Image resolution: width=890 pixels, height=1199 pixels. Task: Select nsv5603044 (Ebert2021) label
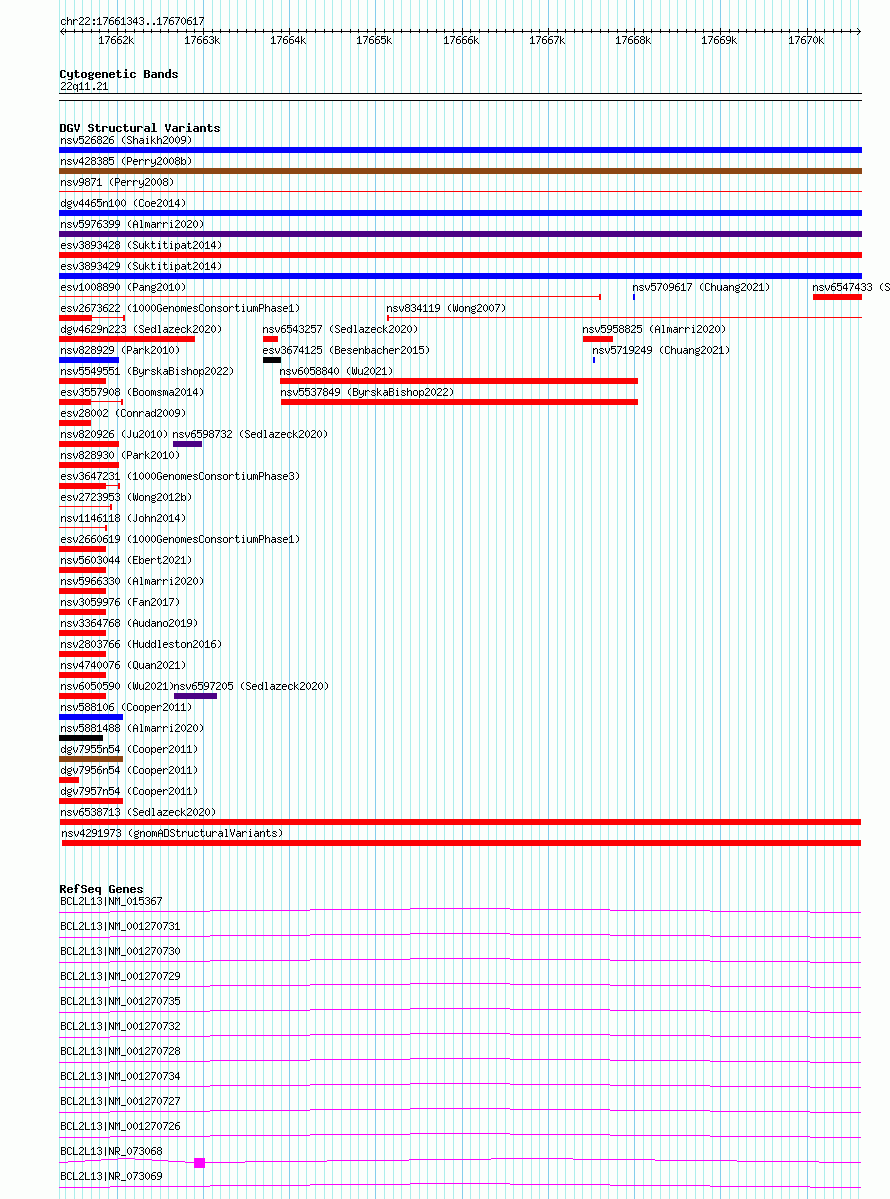pyautogui.click(x=126, y=561)
